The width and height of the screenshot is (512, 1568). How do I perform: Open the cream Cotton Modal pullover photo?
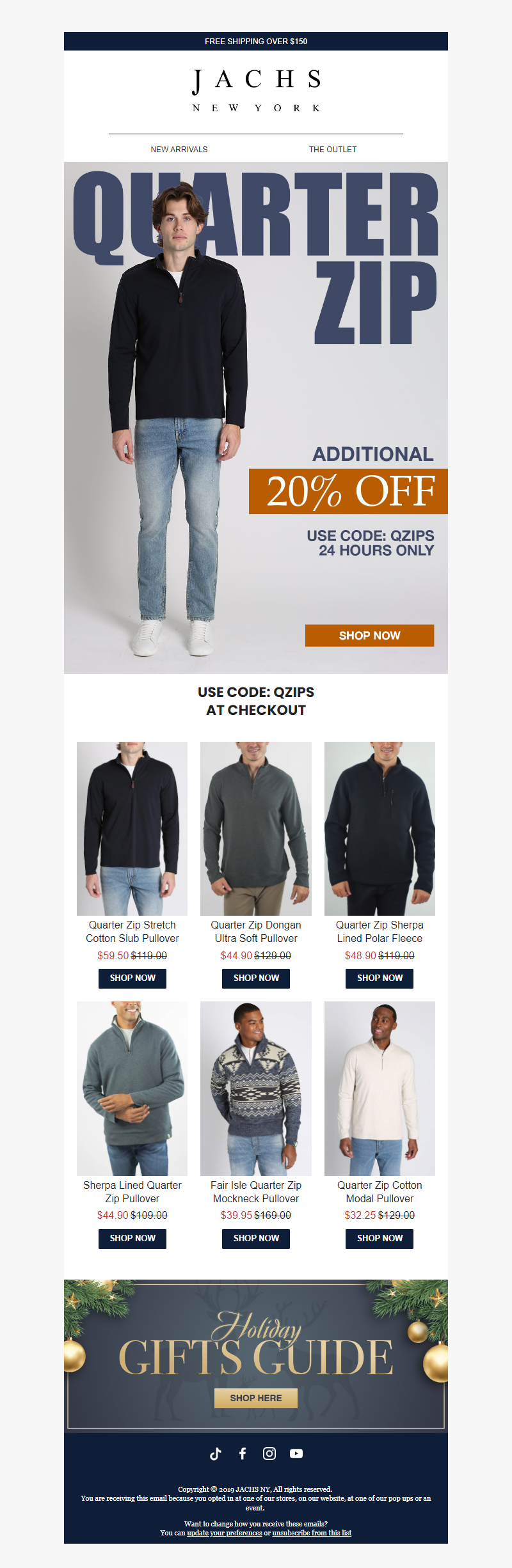(380, 1088)
